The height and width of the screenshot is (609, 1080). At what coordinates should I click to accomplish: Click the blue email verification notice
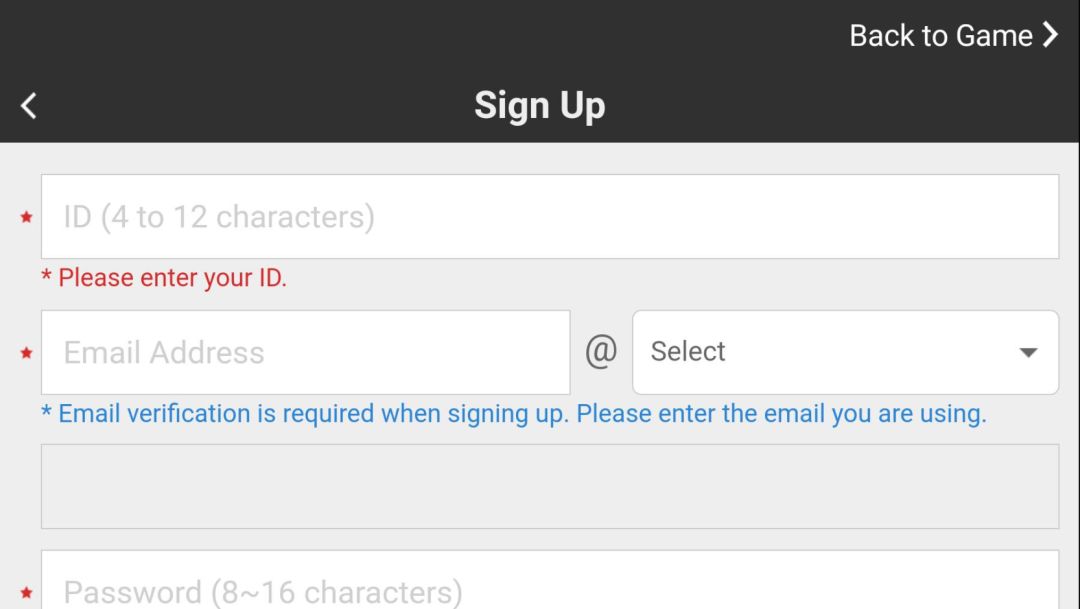coord(514,413)
